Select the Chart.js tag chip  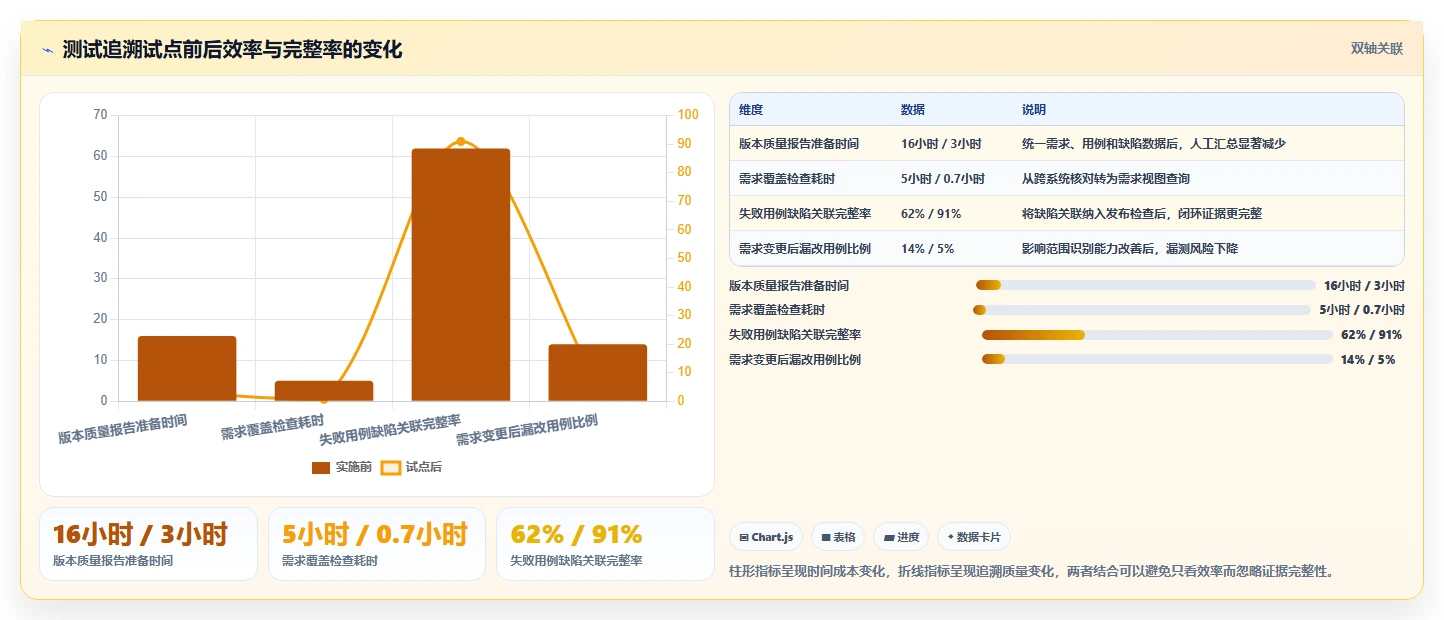[x=765, y=537]
